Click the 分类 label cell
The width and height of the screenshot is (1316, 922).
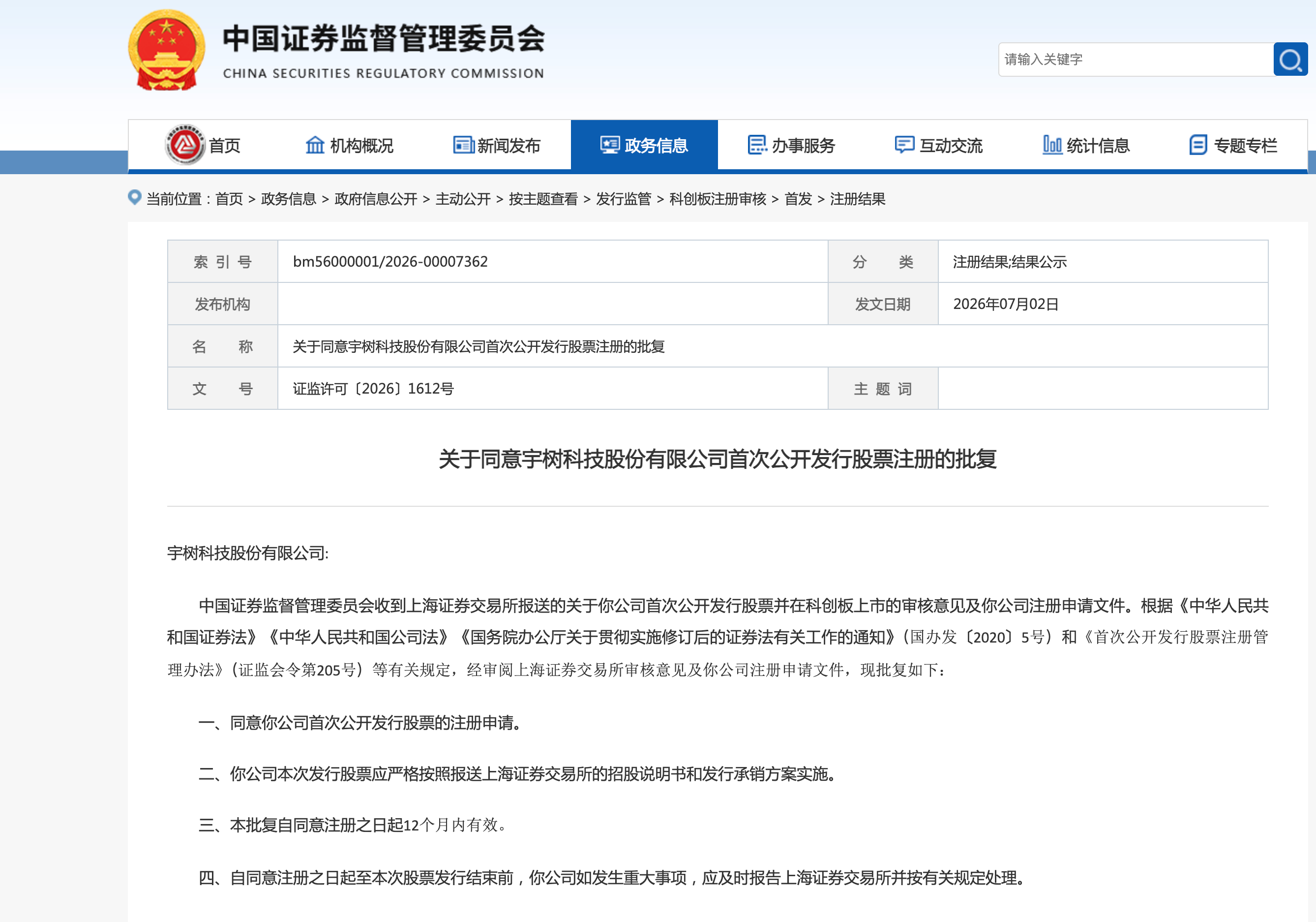pyautogui.click(x=883, y=261)
